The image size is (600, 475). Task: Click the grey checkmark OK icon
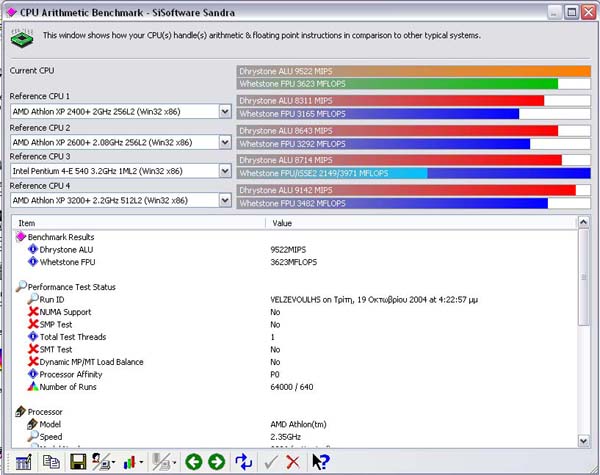271,462
